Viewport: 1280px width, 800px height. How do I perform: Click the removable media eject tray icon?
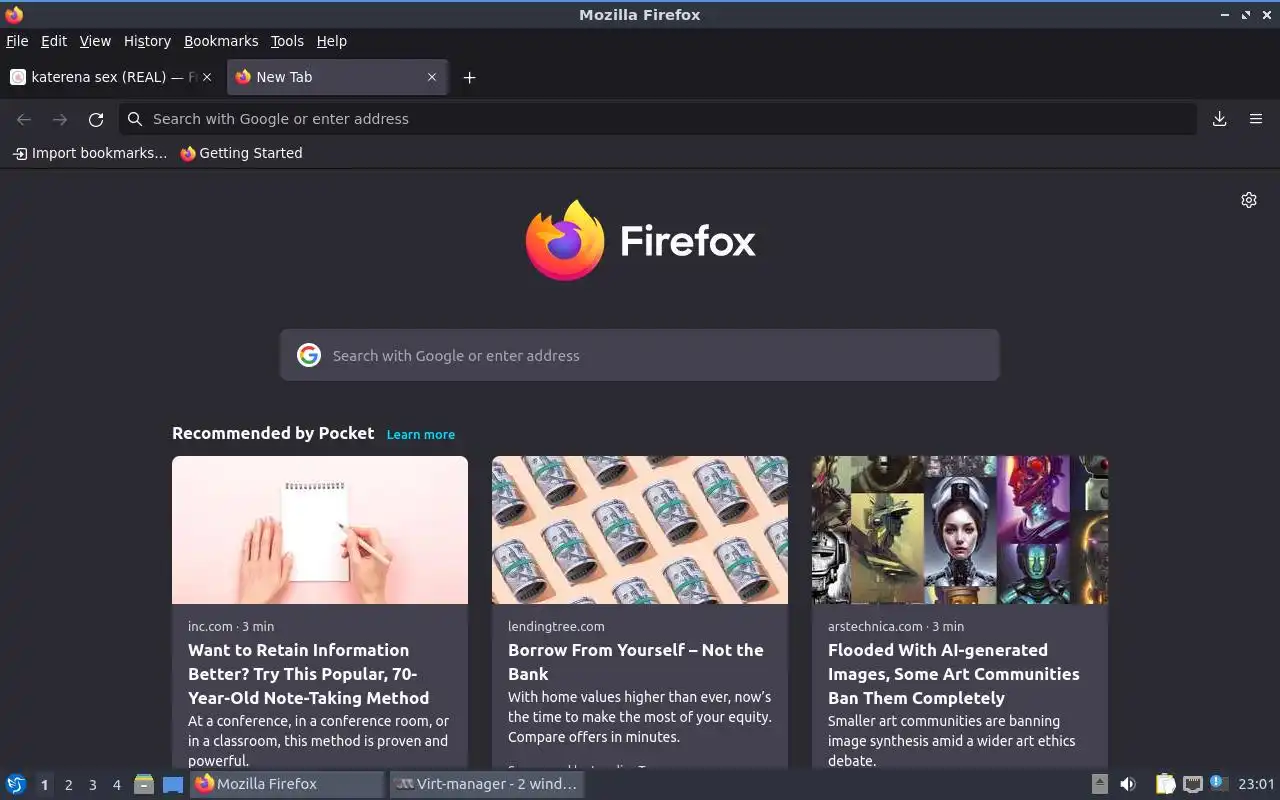point(1099,784)
